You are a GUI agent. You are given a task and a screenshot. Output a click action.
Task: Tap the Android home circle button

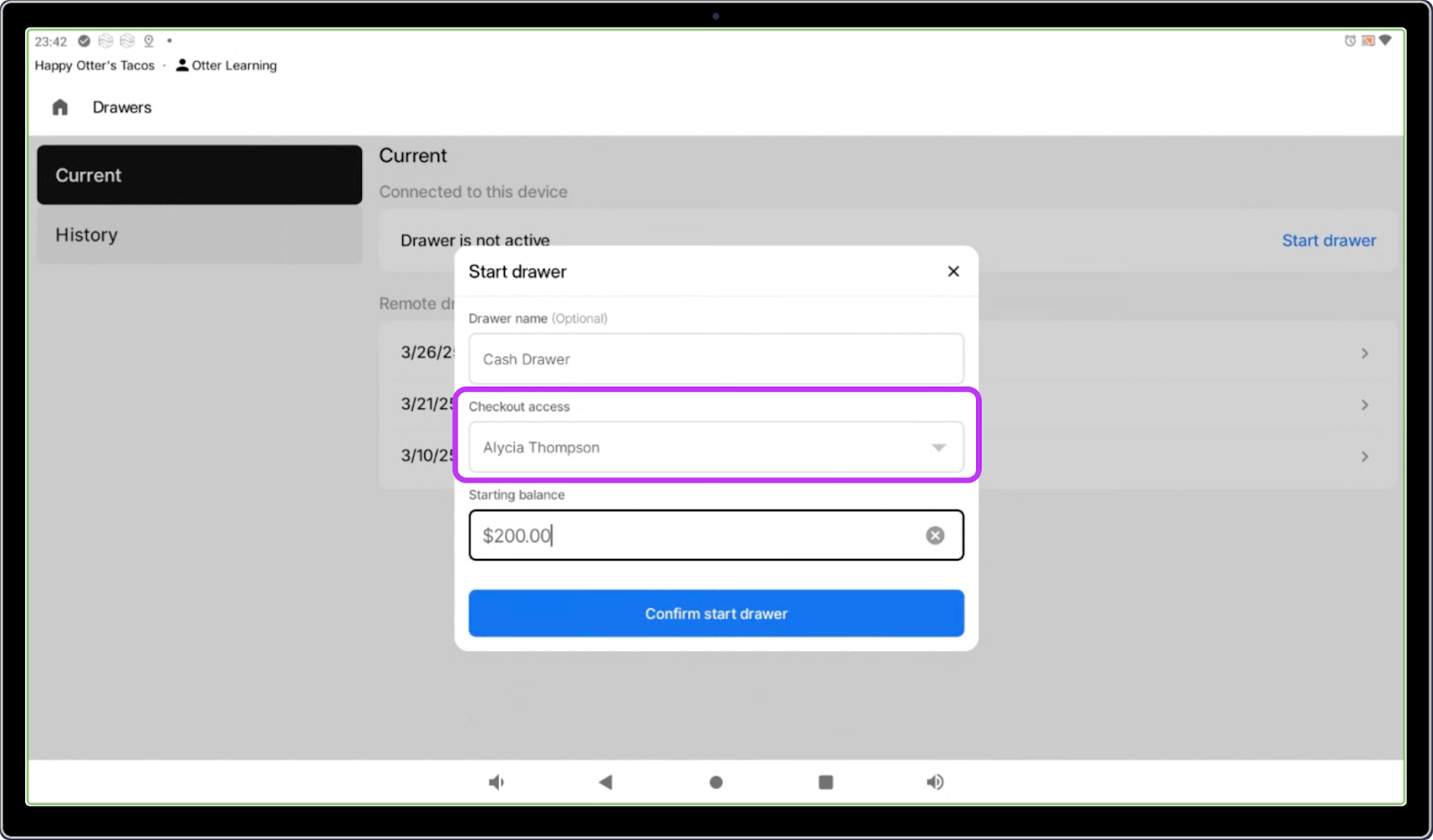point(716,783)
